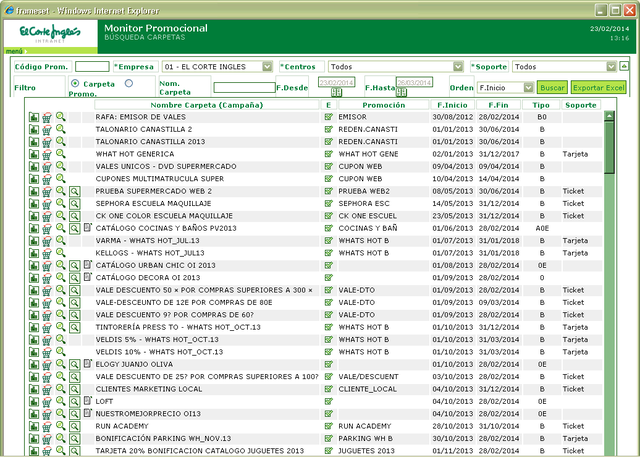
Task: Collapse the search filter panel with the arrow button
Action: pyautogui.click(x=624, y=66)
